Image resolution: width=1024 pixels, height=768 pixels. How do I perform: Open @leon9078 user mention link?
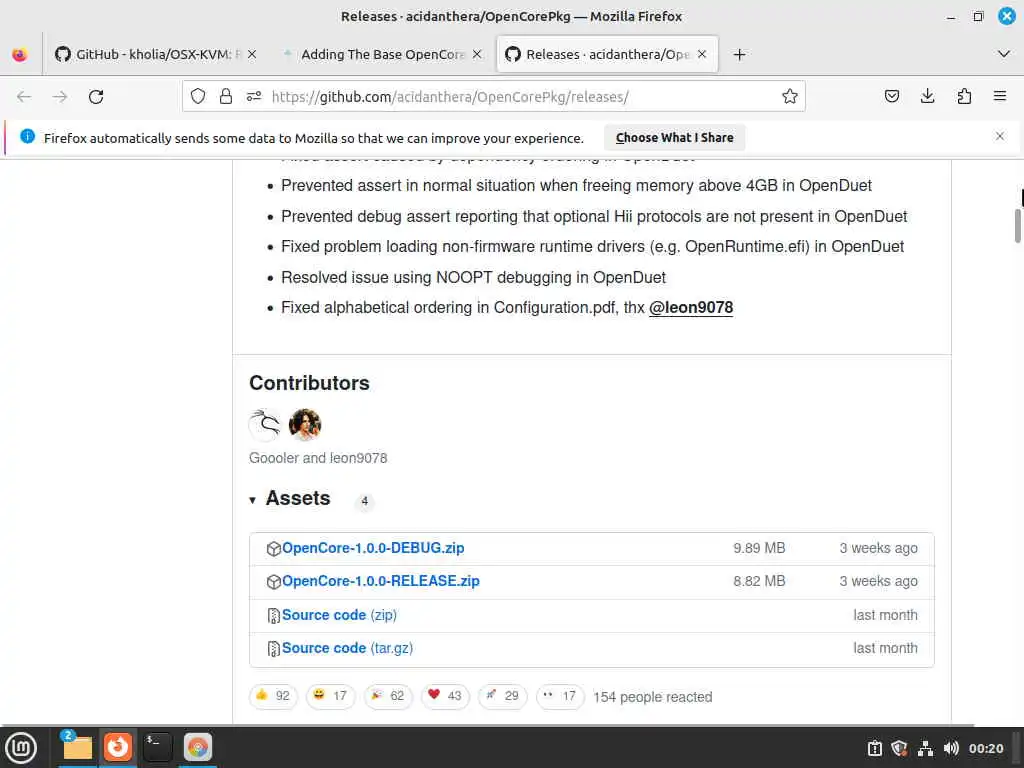[691, 308]
